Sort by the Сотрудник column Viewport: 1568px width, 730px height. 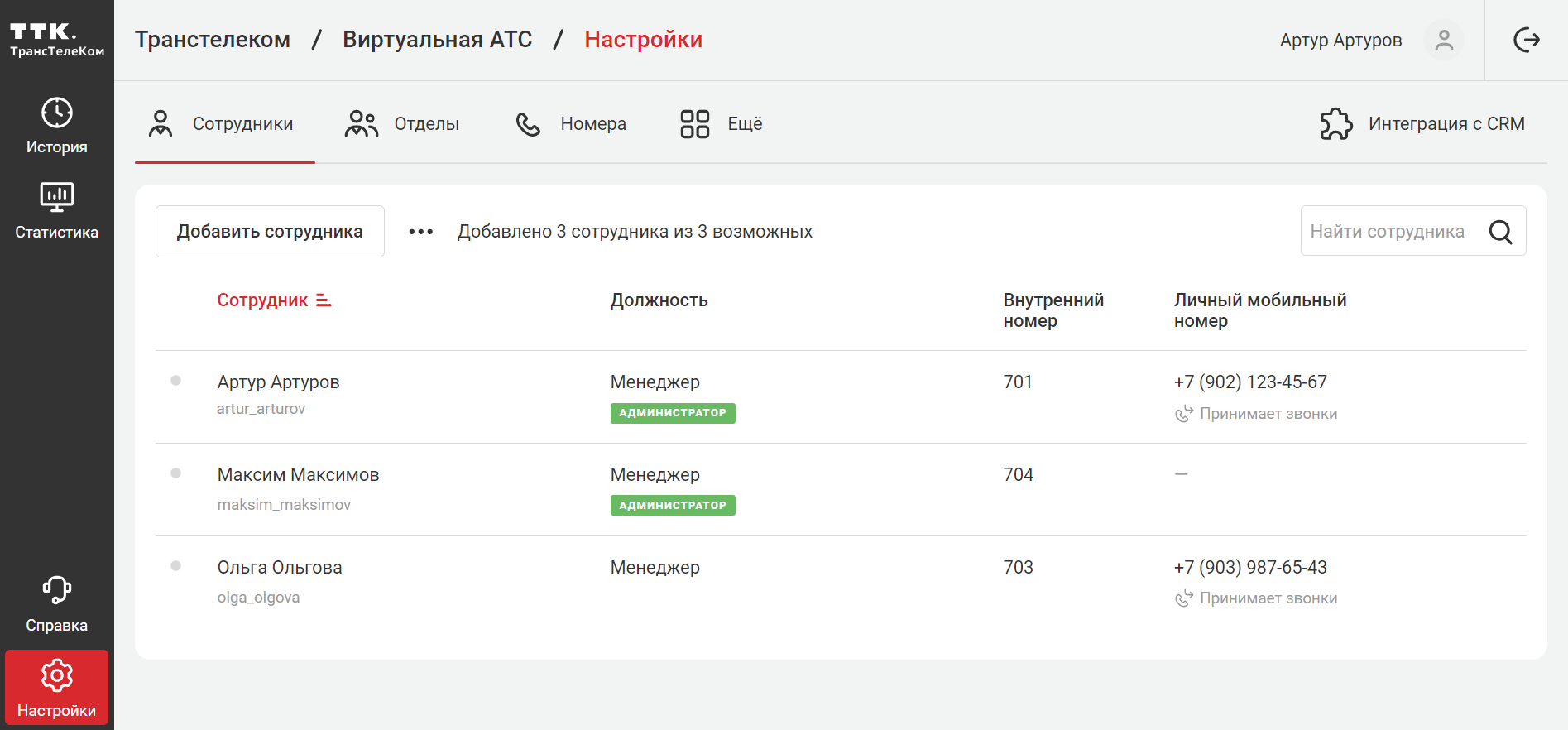274,300
